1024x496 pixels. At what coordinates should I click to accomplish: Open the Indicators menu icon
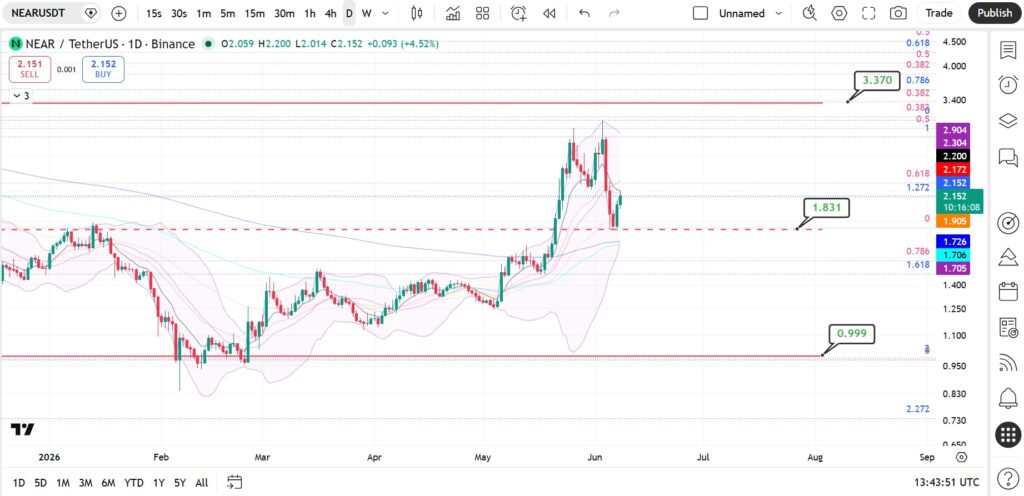click(x=452, y=13)
